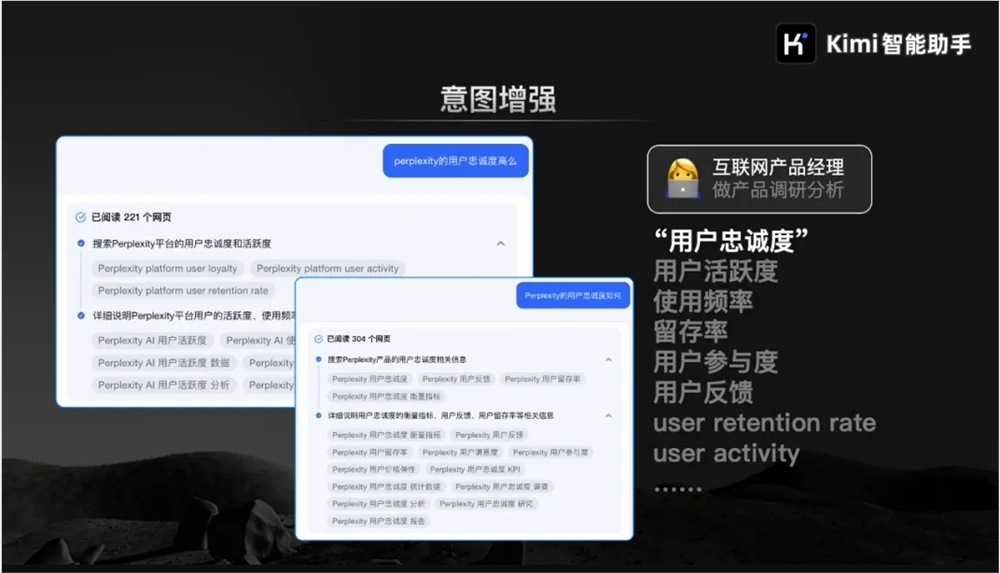Click bullet dot before 详细说明用户忠诚度的衡量指标
Viewport: 1000px width, 573px height.
318,415
